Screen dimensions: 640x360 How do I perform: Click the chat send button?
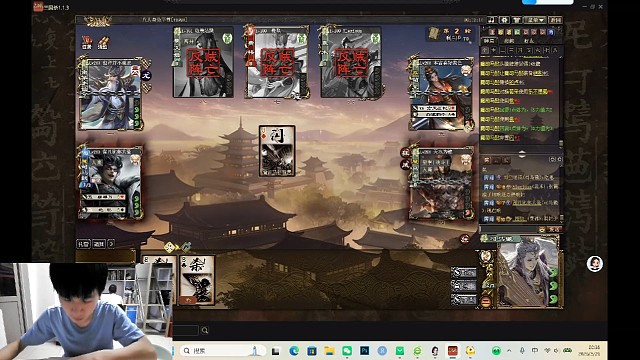tap(555, 229)
